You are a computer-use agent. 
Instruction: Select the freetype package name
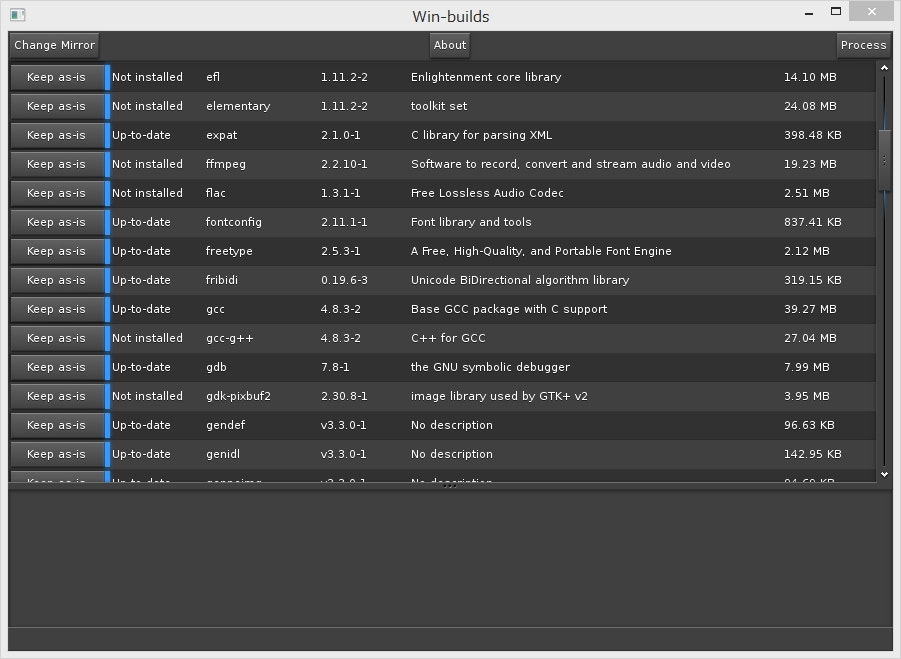coord(229,251)
